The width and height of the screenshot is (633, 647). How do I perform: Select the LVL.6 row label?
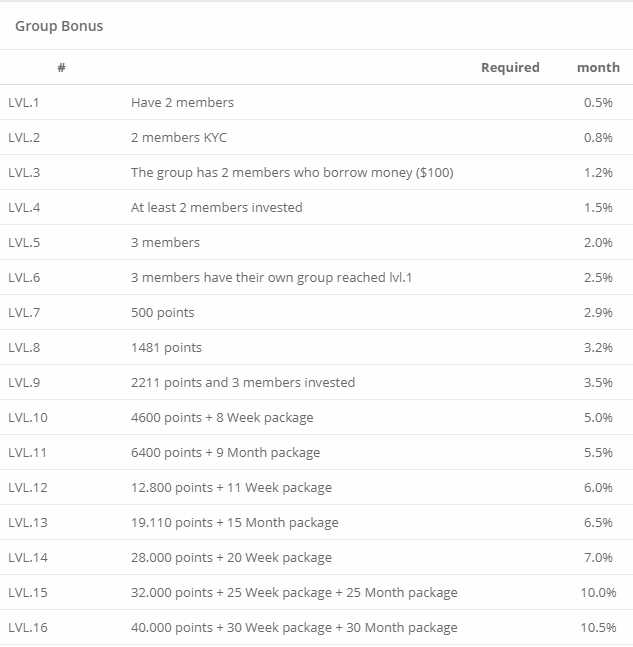click(x=24, y=277)
